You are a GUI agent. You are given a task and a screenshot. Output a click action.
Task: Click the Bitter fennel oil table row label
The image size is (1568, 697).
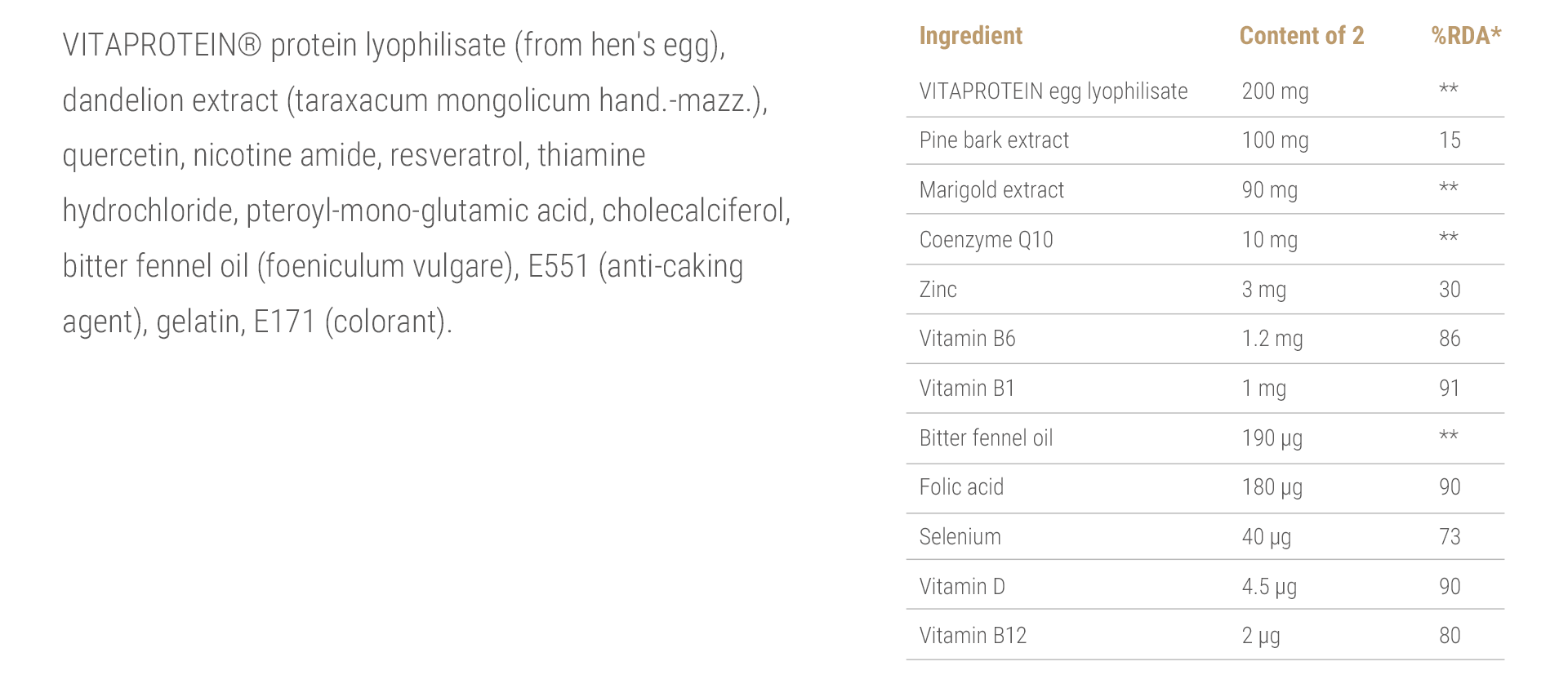click(986, 438)
